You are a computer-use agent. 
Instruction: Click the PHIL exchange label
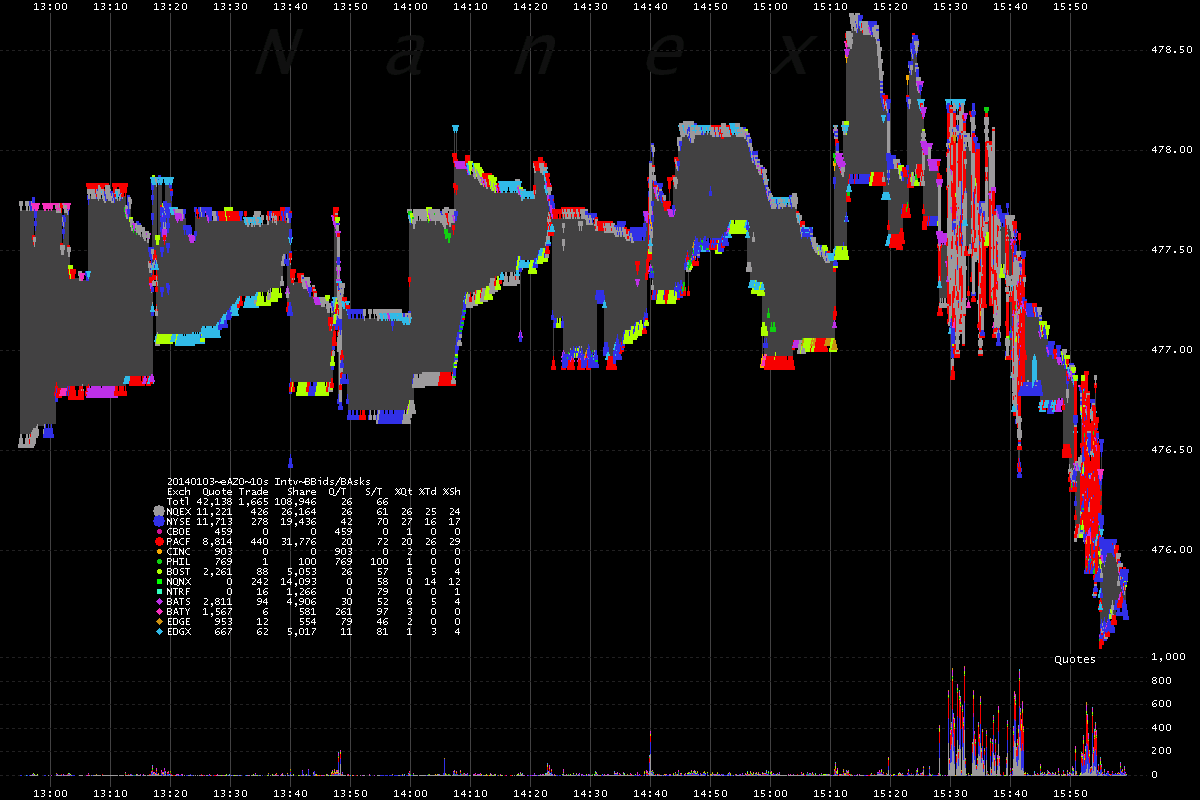pos(178,561)
